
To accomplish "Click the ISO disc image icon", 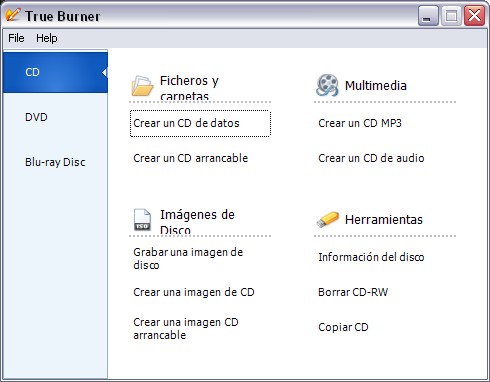I will (x=142, y=220).
